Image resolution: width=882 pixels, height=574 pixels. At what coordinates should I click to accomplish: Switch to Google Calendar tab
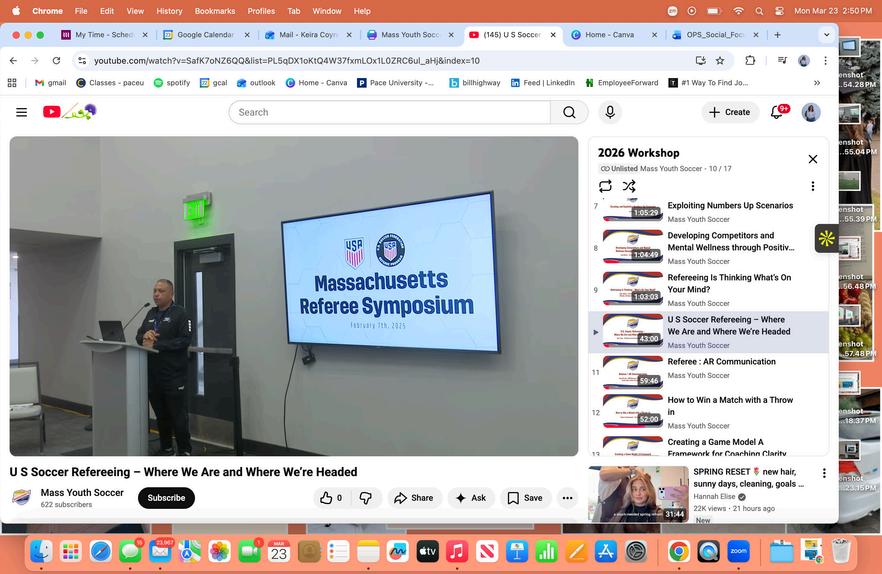point(206,35)
